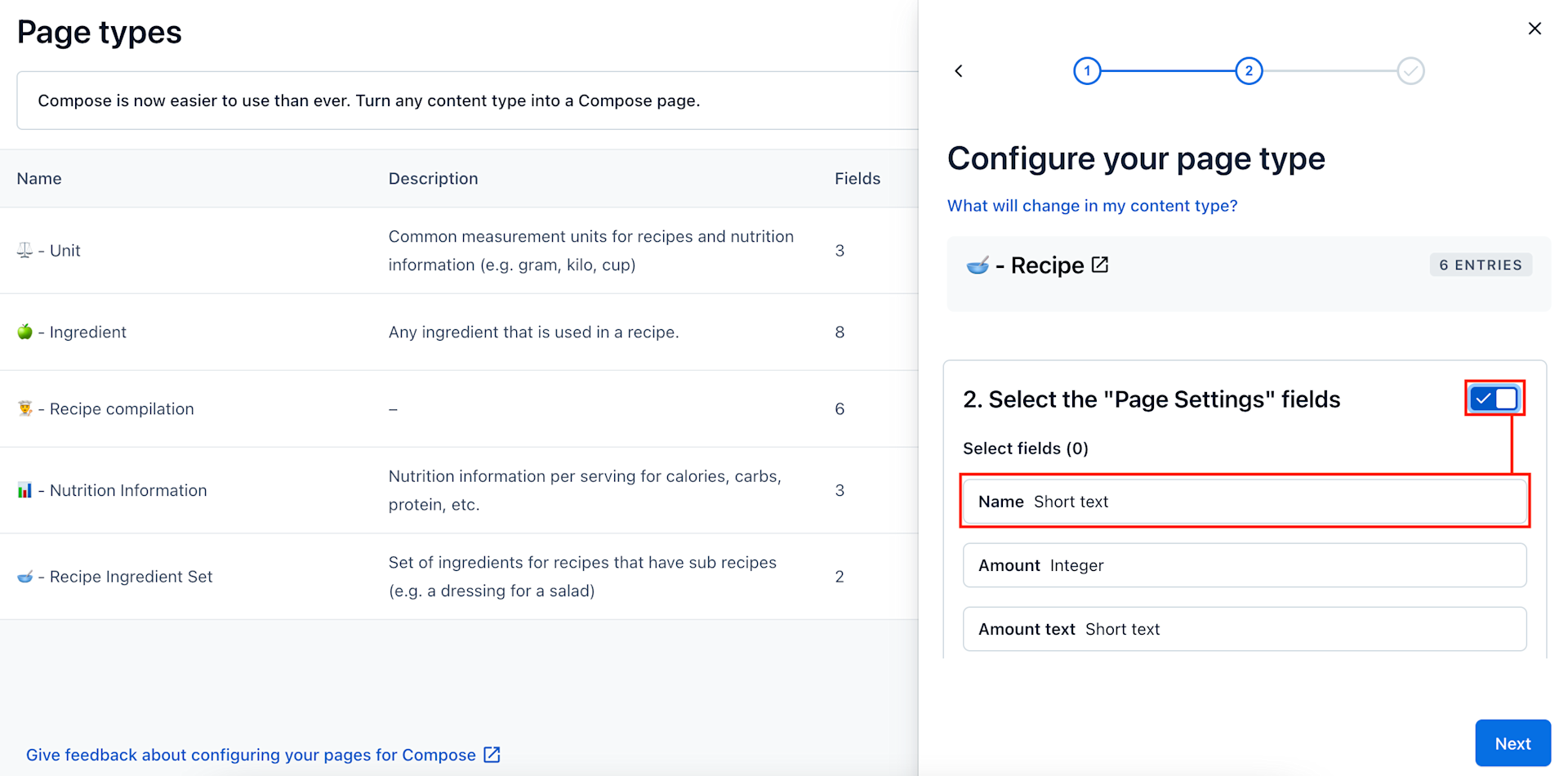
Task: Click the 6 ENTRIES badge
Action: click(x=1481, y=265)
